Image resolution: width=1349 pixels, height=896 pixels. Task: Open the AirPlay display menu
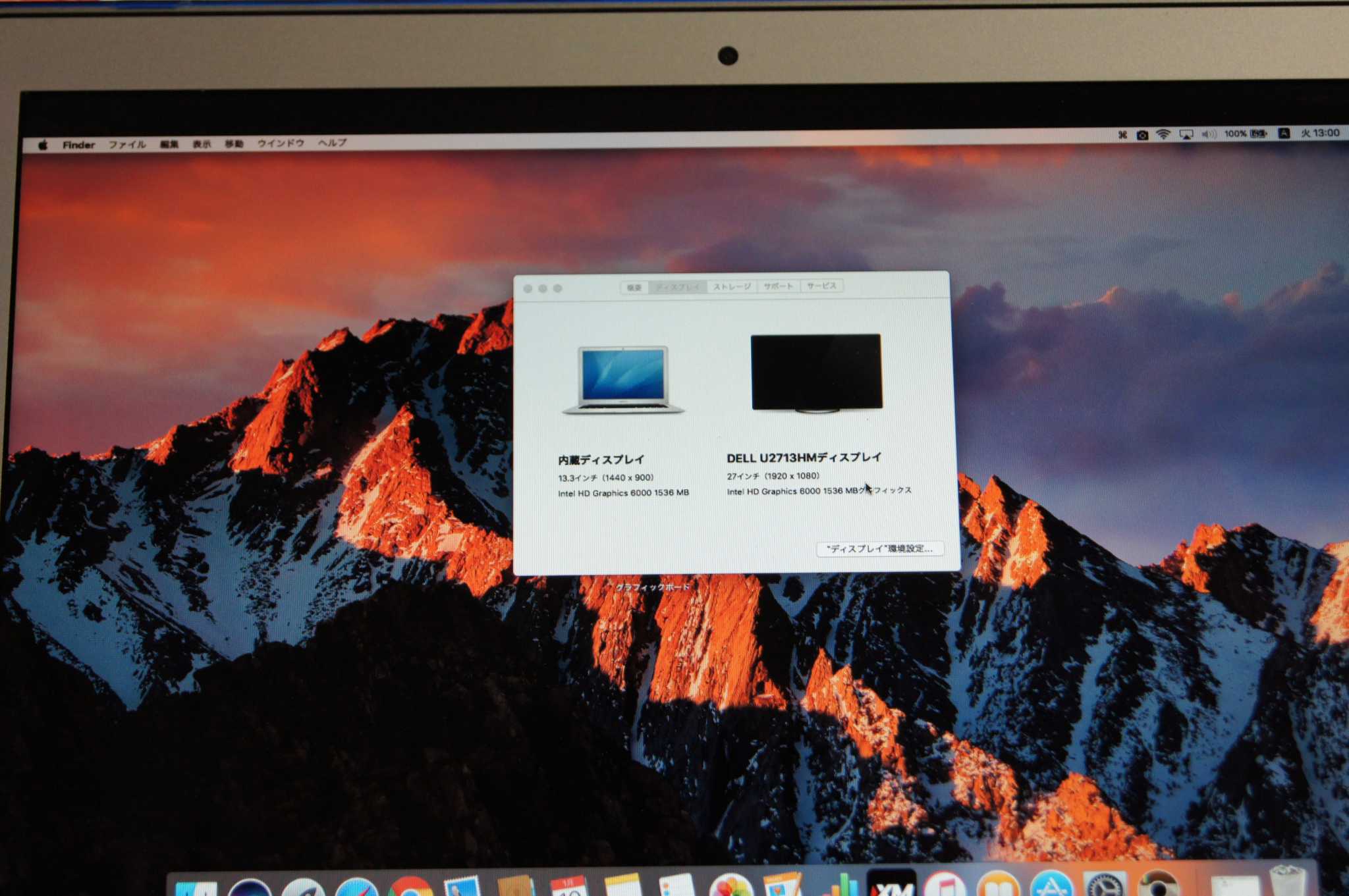tap(1186, 134)
